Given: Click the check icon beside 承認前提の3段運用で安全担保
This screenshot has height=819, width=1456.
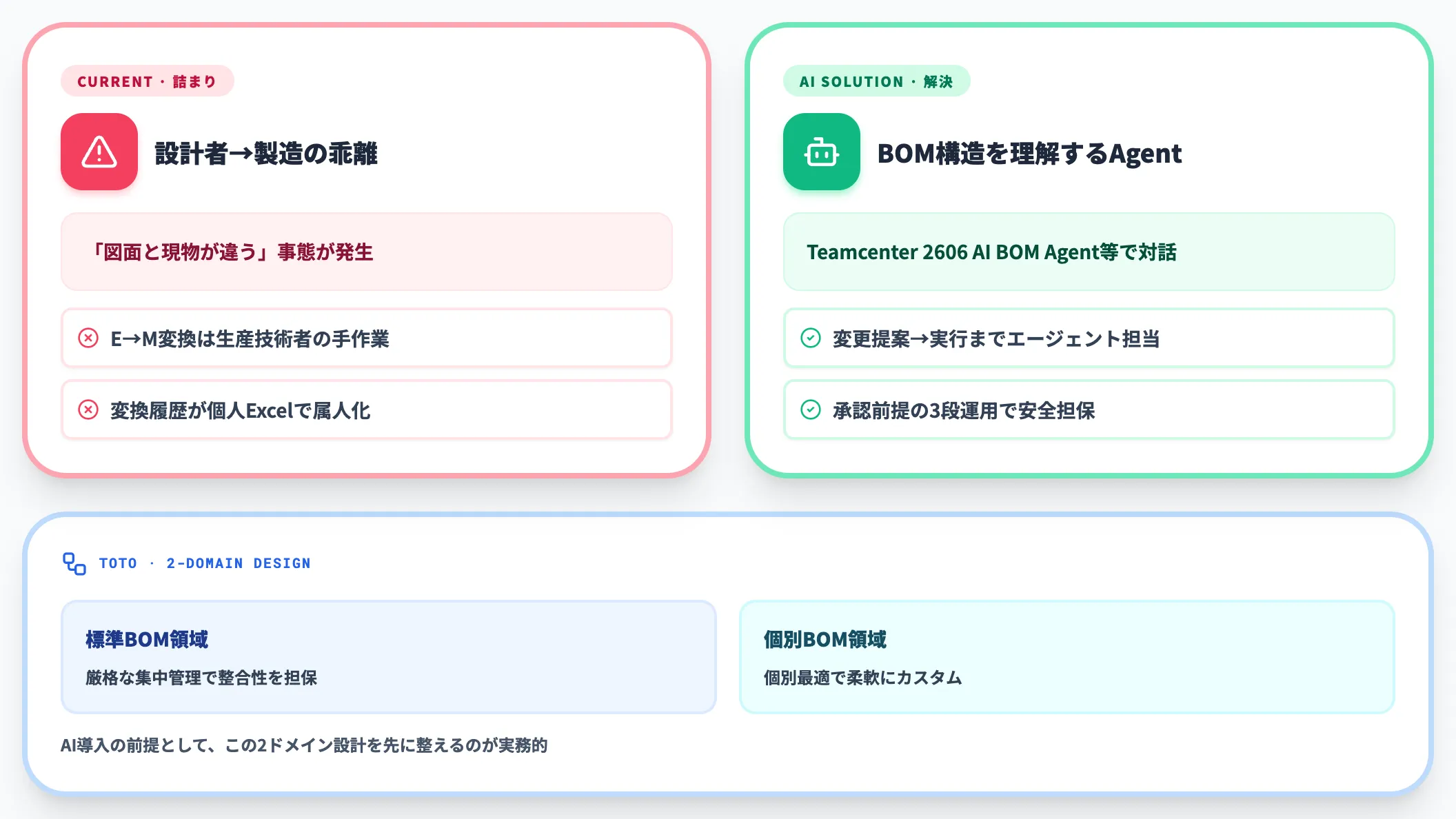Looking at the screenshot, I should point(811,410).
